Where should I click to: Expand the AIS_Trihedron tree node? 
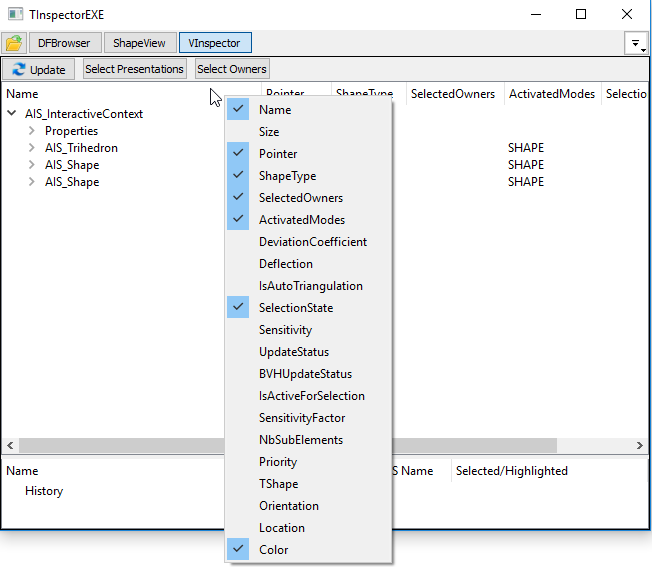click(x=32, y=148)
